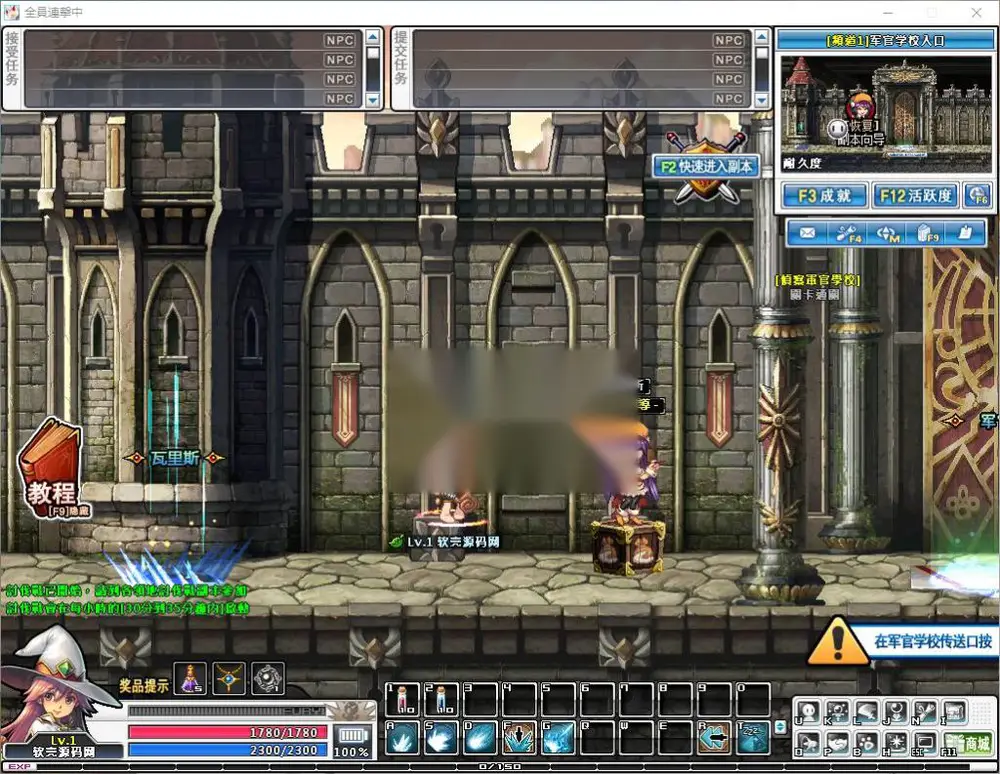1000x774 pixels.
Task: Activate the back-dash skill on hotkey R
Action: tap(714, 738)
